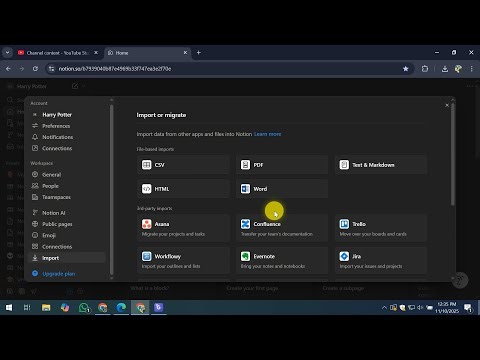Open Teamspaces settings
The height and width of the screenshot is (360, 480).
[68, 197]
